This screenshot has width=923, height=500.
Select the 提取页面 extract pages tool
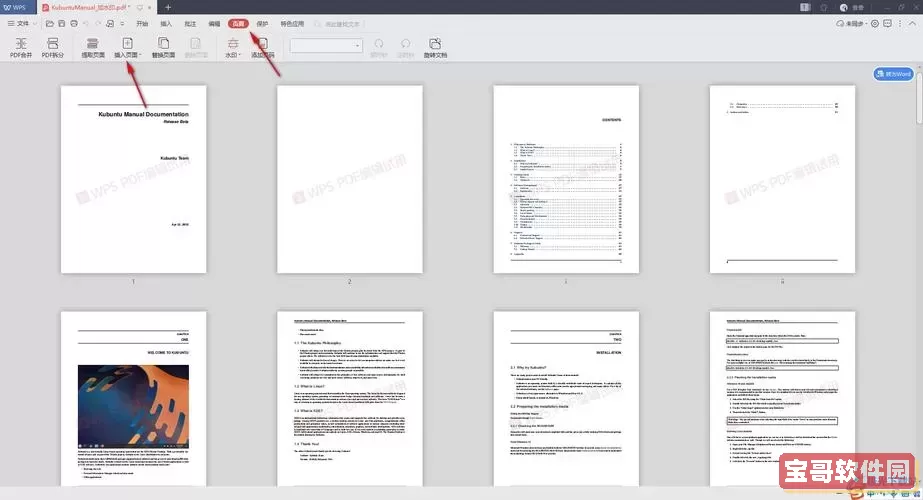[92, 47]
